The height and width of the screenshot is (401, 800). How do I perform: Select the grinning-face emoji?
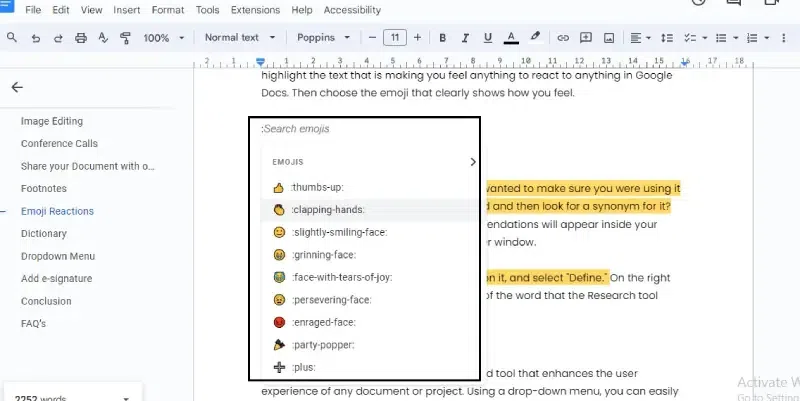coord(368,255)
